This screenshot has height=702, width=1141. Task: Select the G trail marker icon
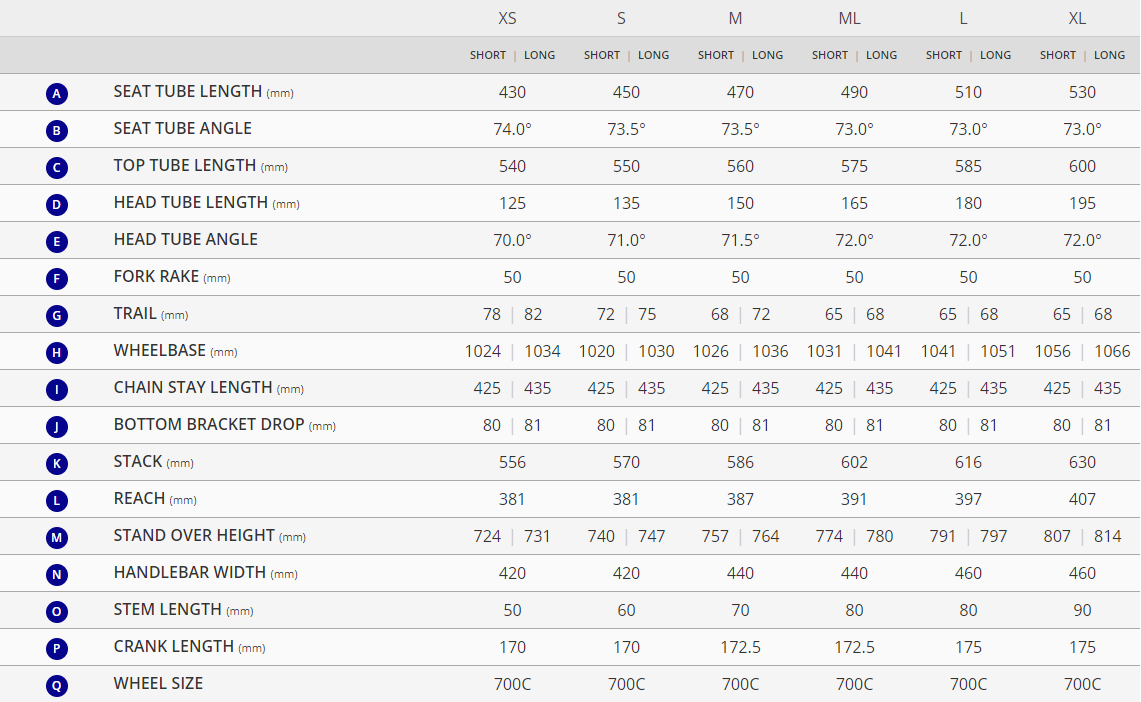coord(57,316)
